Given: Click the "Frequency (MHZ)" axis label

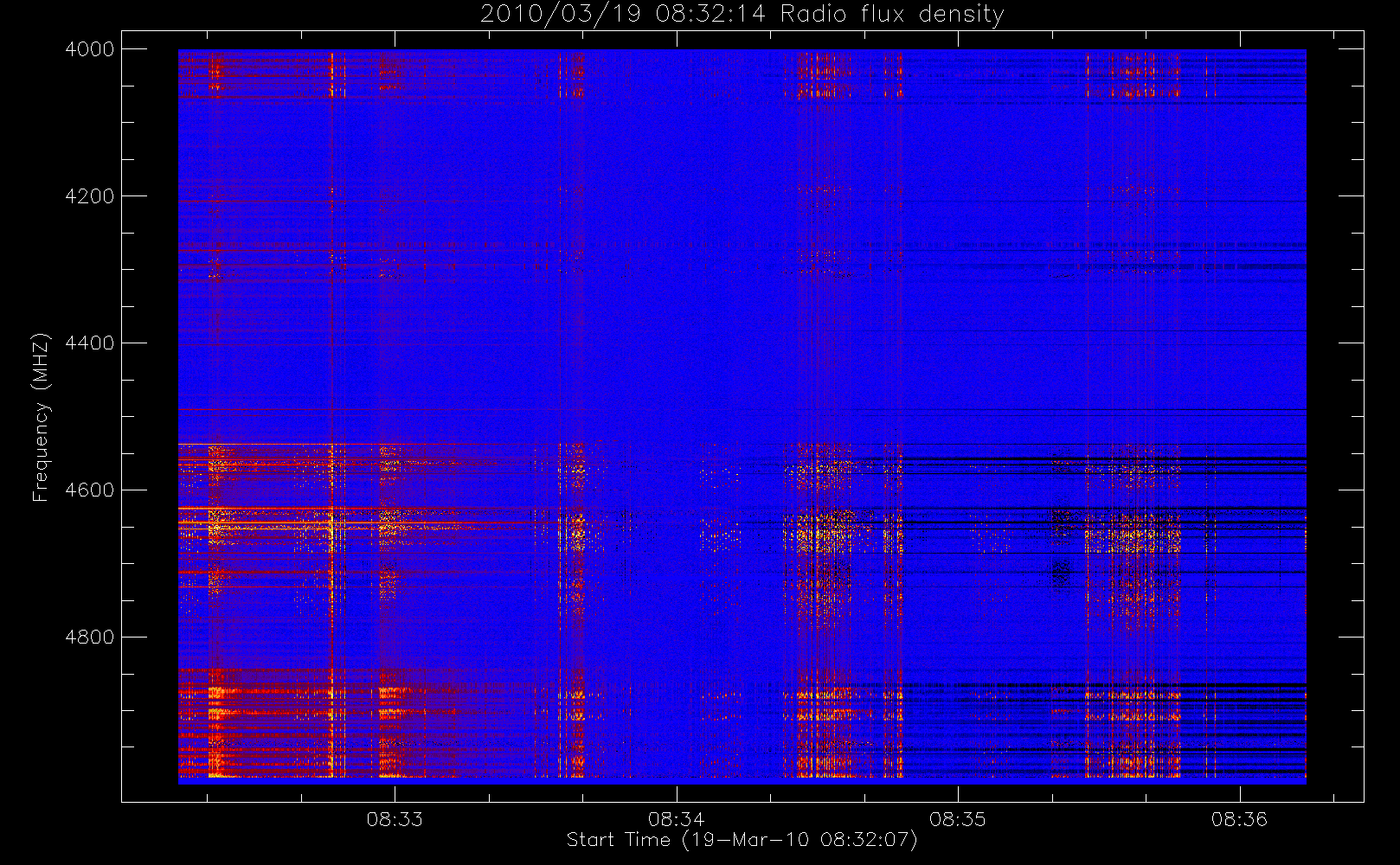Looking at the screenshot, I should click(41, 417).
